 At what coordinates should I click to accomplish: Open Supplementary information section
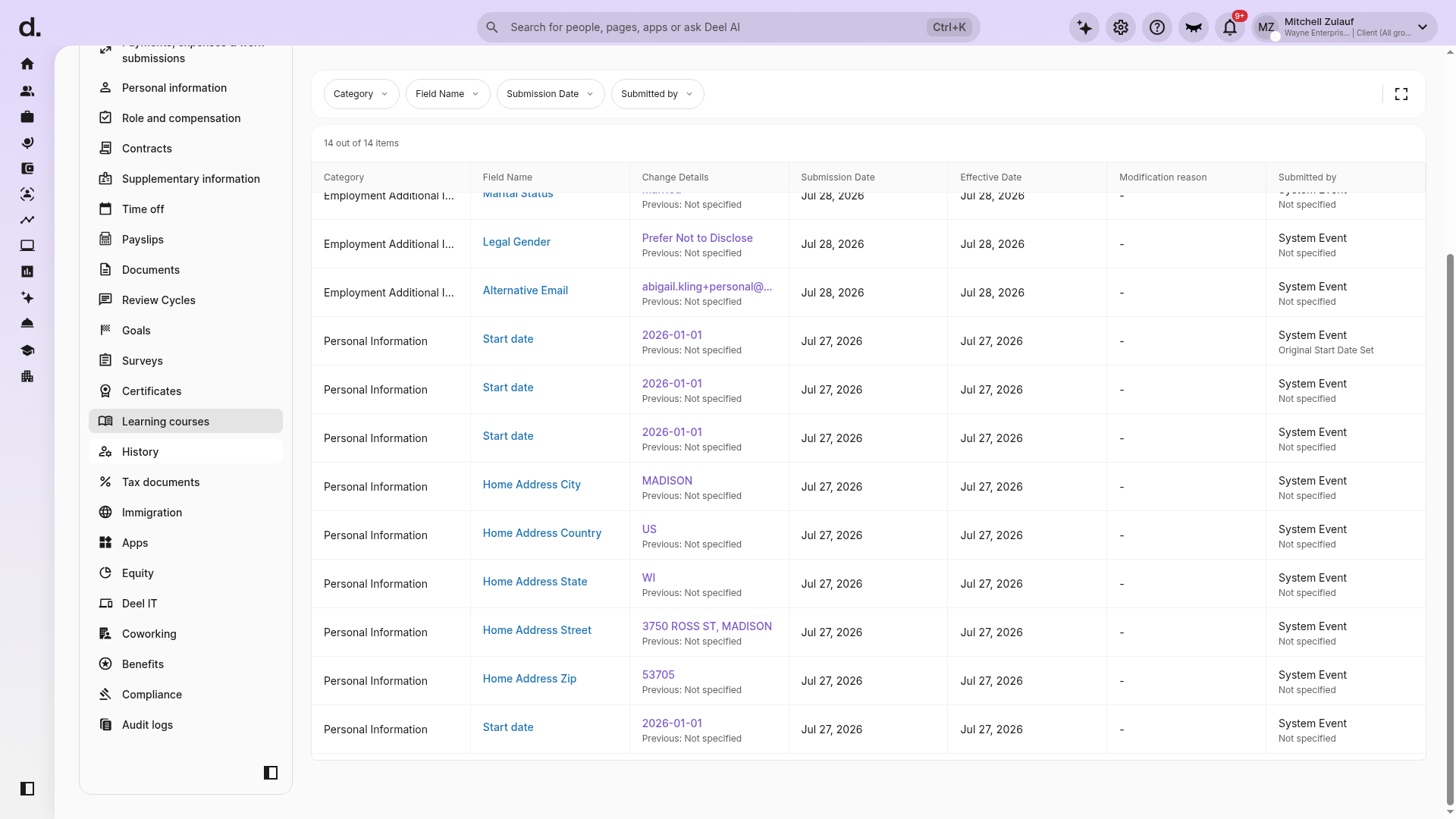(x=186, y=179)
